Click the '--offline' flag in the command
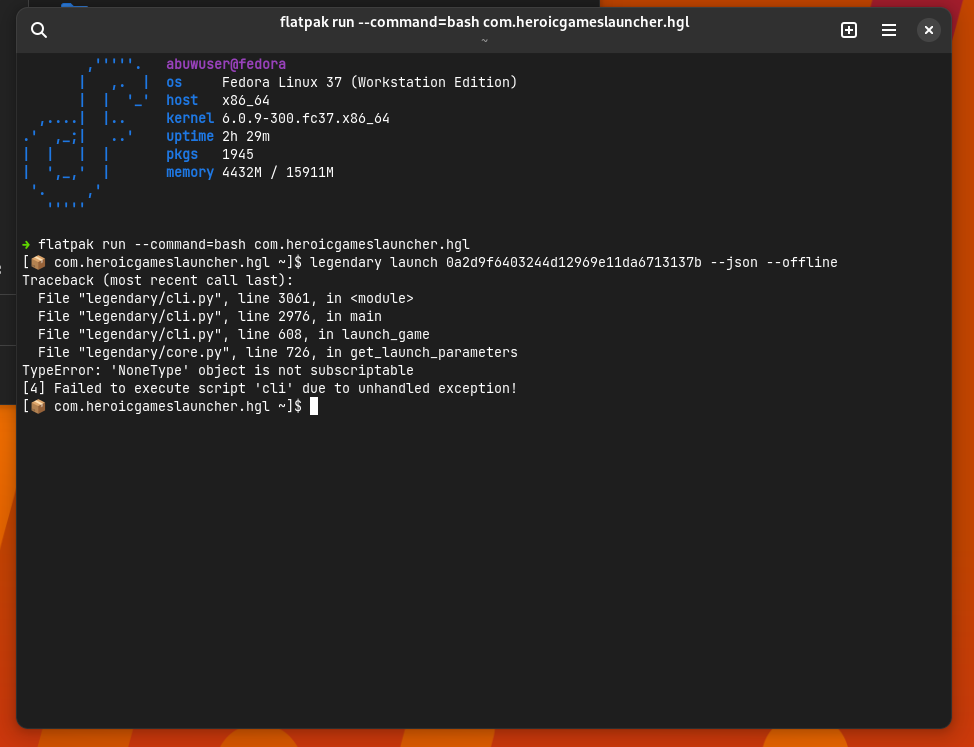Viewport: 974px width, 747px height. pos(802,263)
